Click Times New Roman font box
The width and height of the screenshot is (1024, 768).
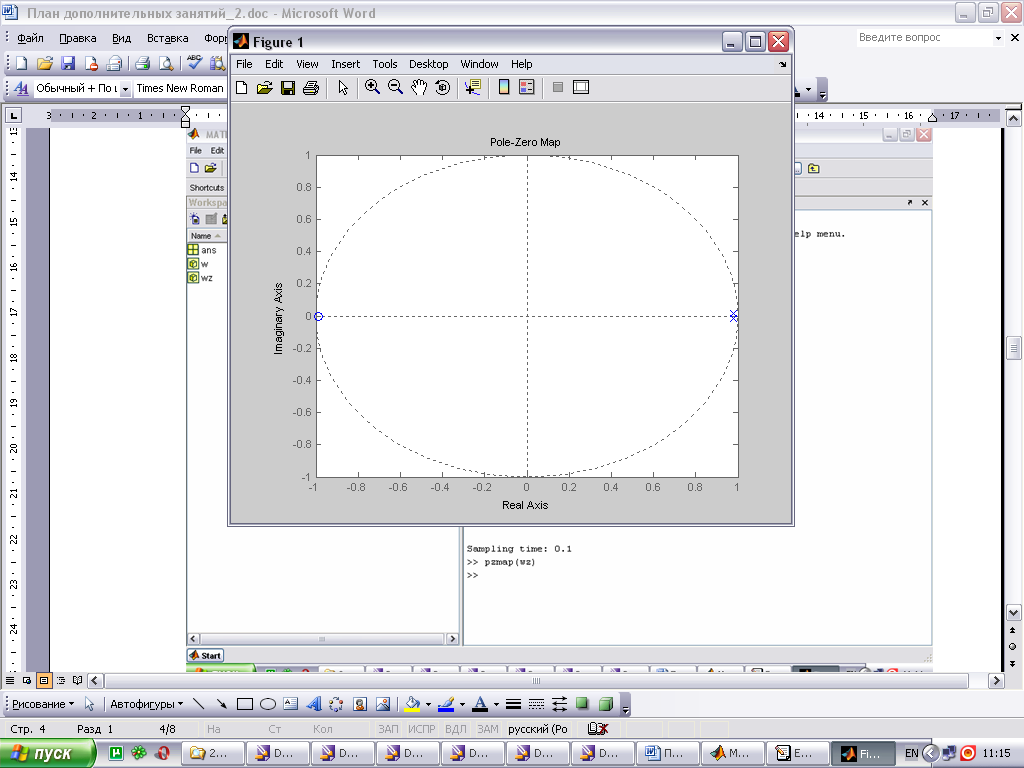[180, 88]
